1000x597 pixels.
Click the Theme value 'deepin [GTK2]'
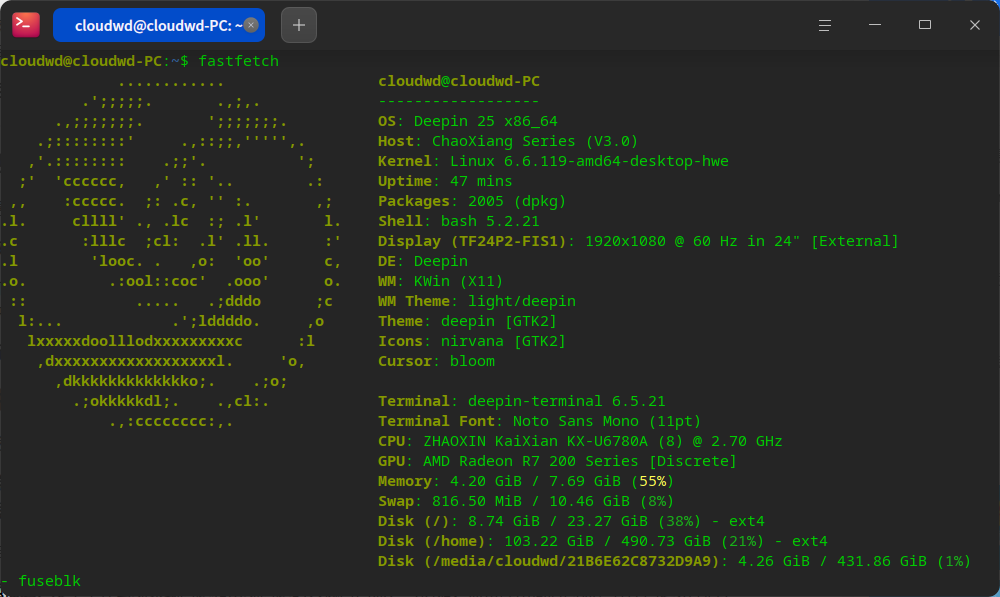[x=499, y=321]
